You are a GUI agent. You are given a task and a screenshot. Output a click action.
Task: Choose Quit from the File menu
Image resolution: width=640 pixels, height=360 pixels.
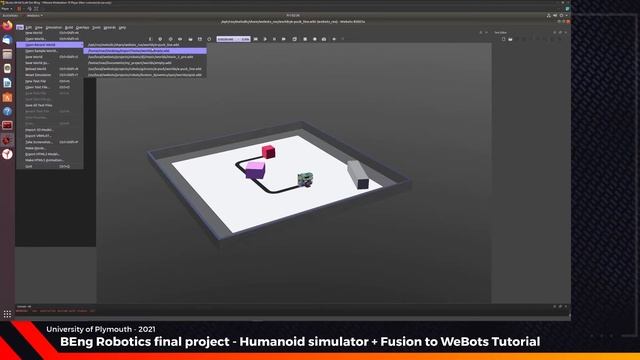(50, 167)
